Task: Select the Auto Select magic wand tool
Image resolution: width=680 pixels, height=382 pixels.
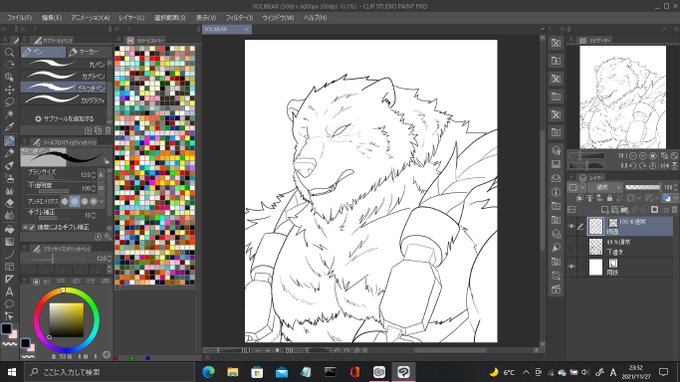Action: (x=9, y=114)
